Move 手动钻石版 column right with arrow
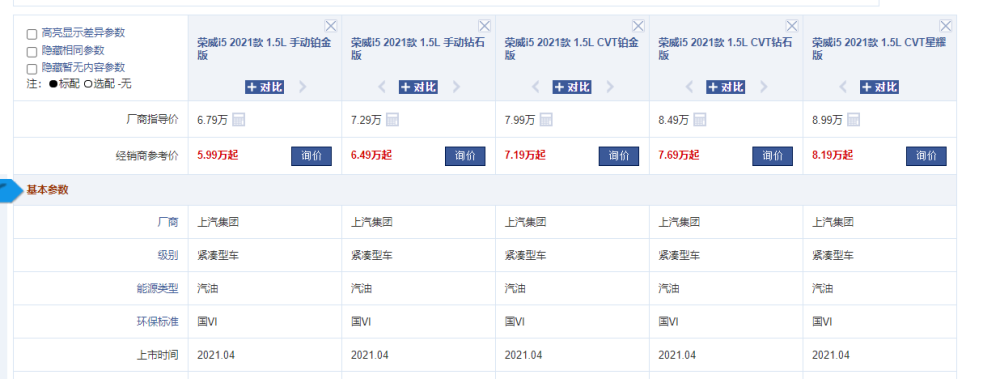The height and width of the screenshot is (379, 1000). 457,87
